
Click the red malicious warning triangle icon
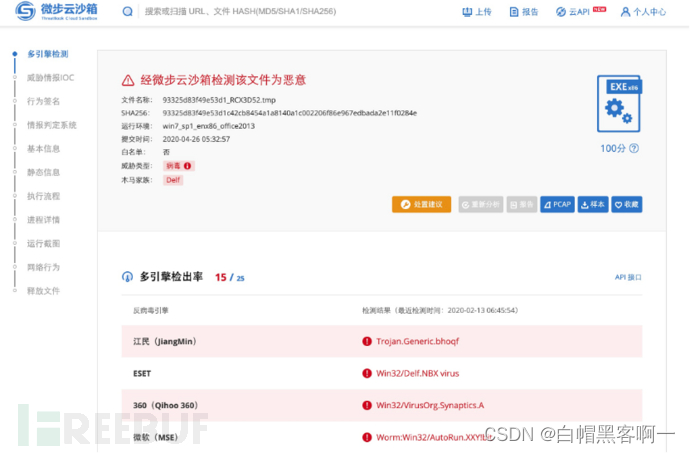pyautogui.click(x=128, y=80)
